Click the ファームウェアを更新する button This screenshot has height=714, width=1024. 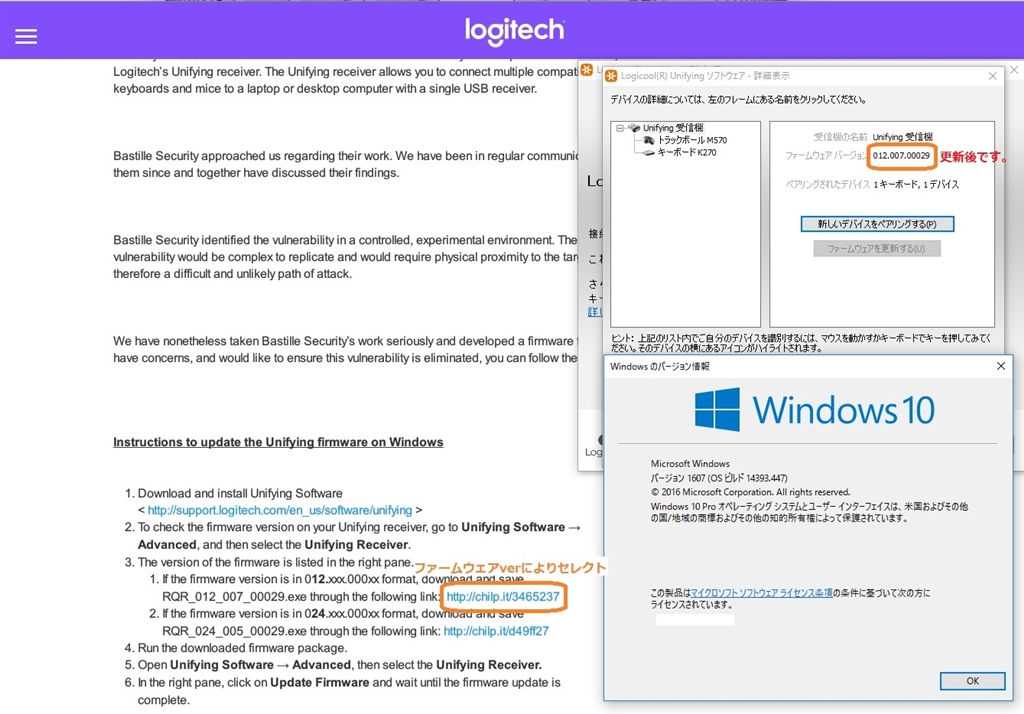pos(877,249)
